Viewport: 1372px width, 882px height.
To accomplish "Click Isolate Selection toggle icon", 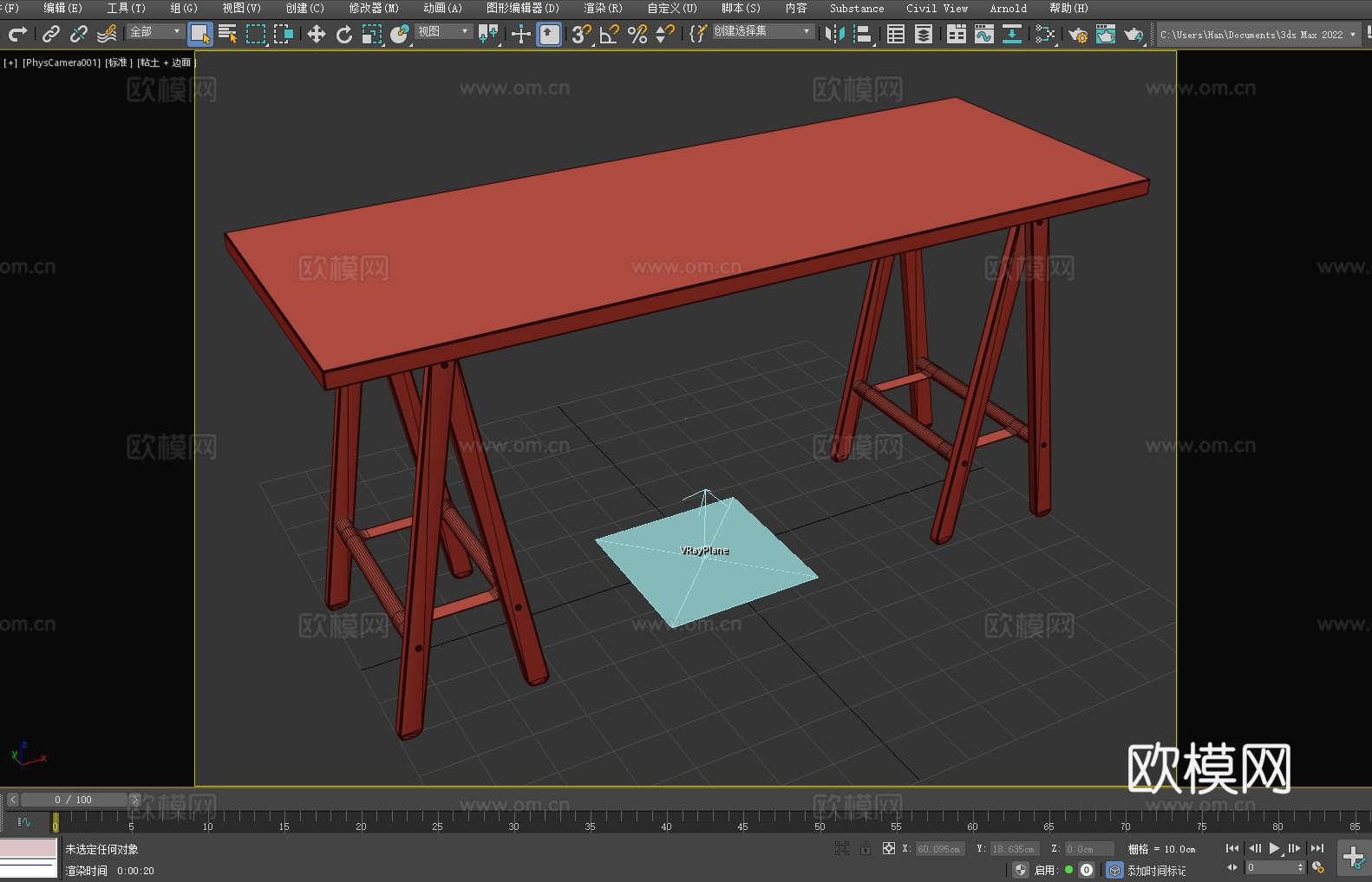I will tap(841, 848).
